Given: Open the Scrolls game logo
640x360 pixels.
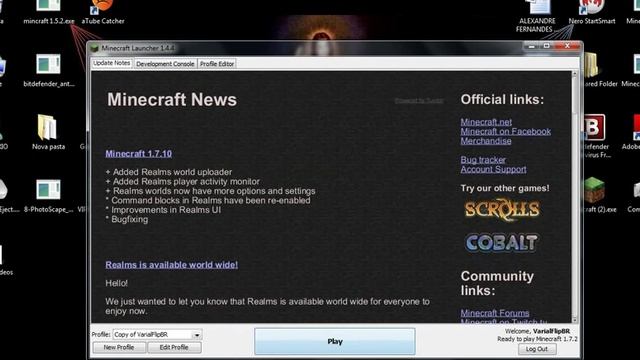Looking at the screenshot, I should click(502, 209).
